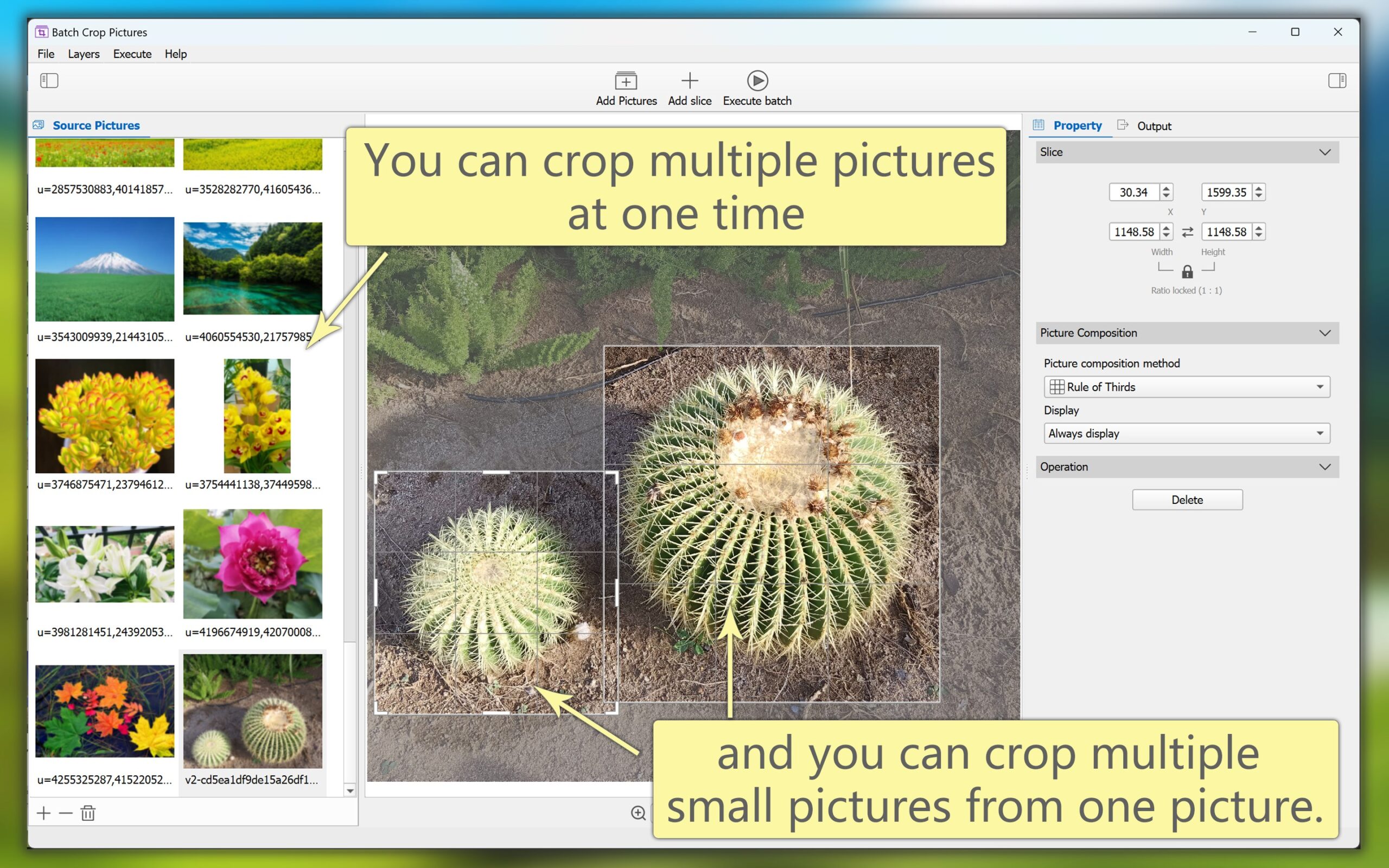Click the Add slice plus icon
Viewport: 1389px width, 868px height.
[x=689, y=81]
